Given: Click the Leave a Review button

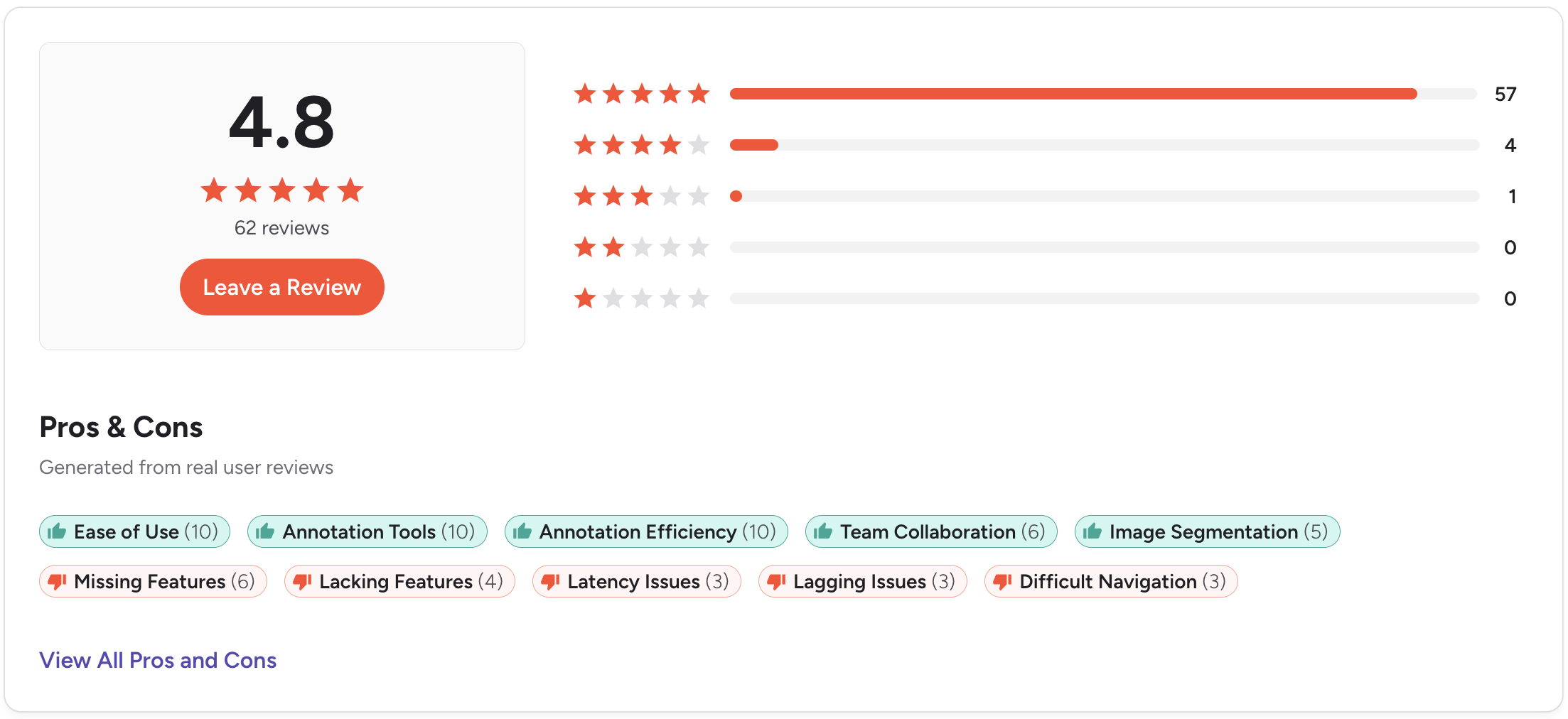Looking at the screenshot, I should [x=281, y=287].
